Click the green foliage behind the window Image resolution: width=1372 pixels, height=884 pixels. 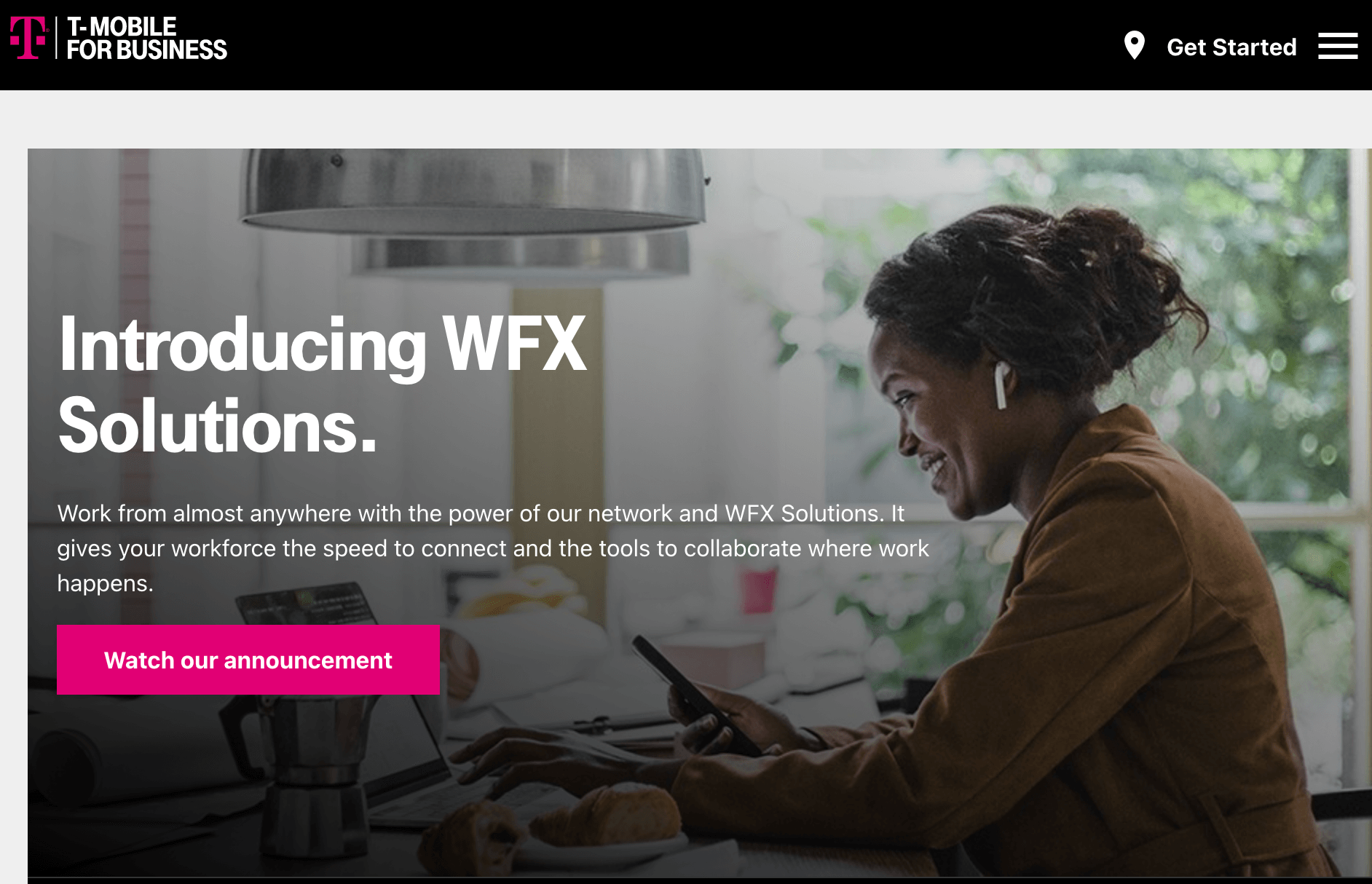[1238, 291]
